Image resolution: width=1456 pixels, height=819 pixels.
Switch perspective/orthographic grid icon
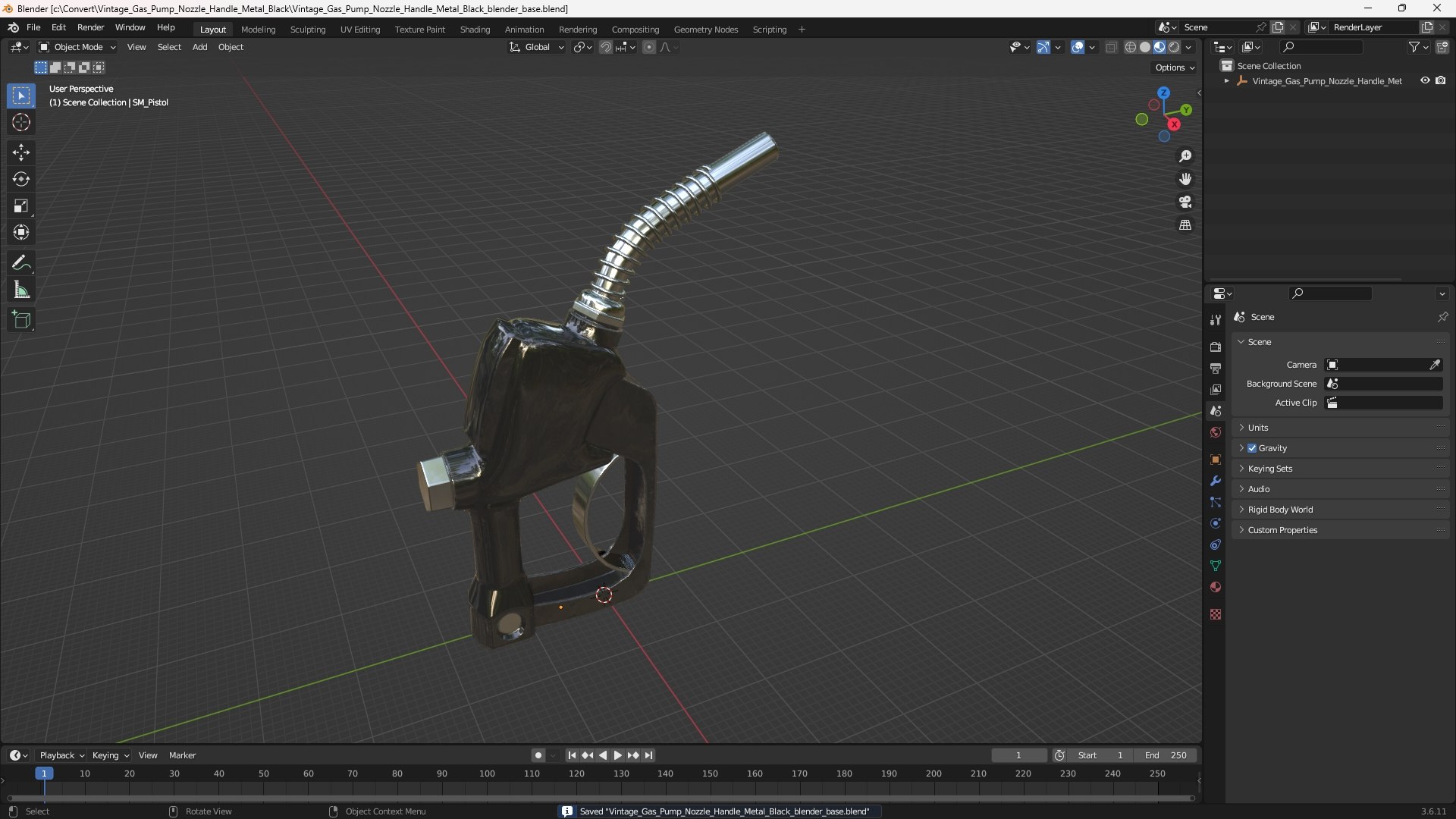[1185, 225]
